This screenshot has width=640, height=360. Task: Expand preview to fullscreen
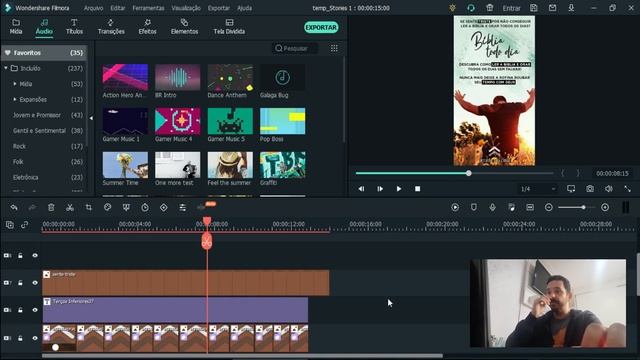point(627,189)
